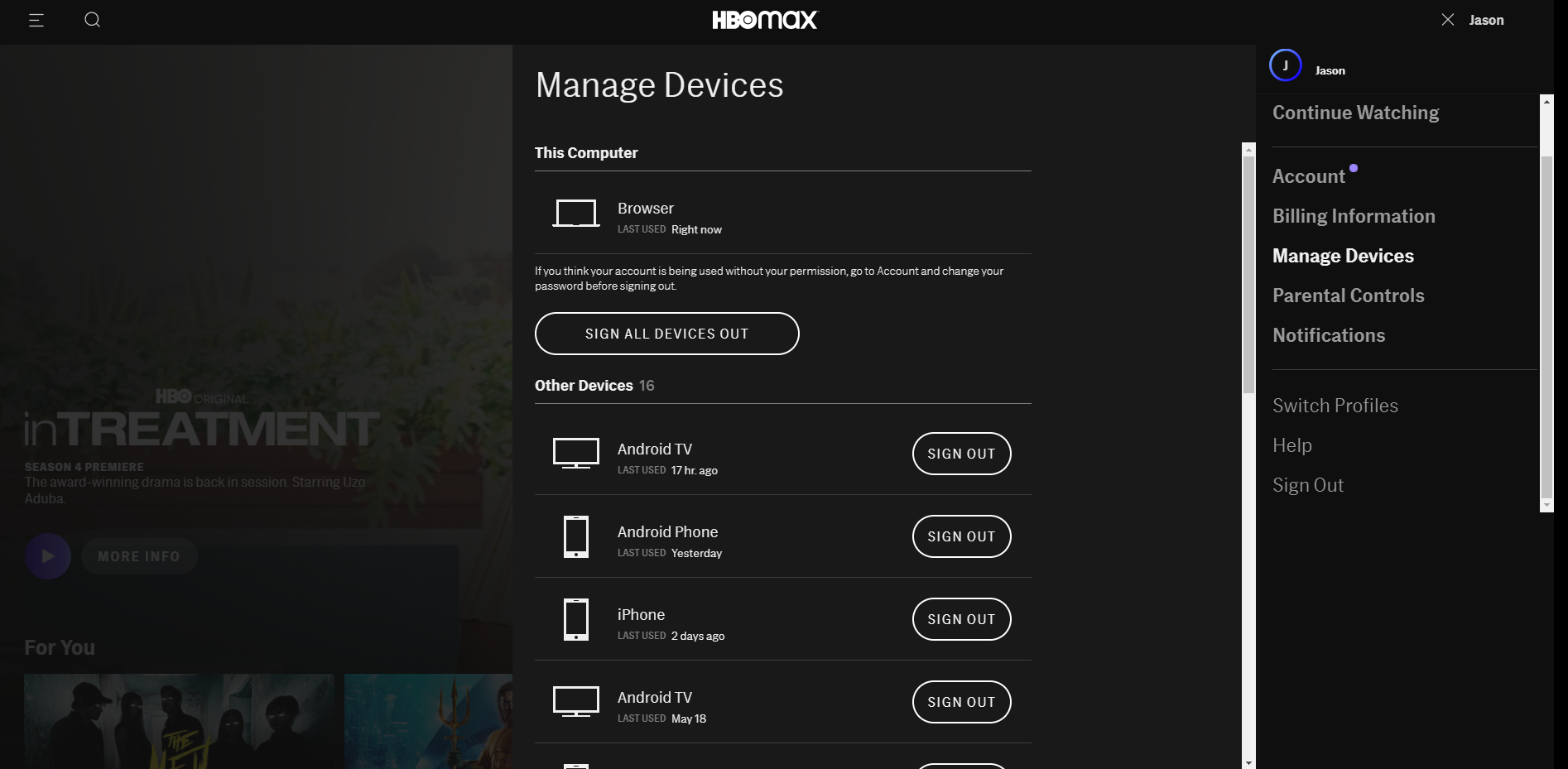This screenshot has height=769, width=1568.
Task: Click the second For You thumbnail with trident
Action: coord(428,721)
